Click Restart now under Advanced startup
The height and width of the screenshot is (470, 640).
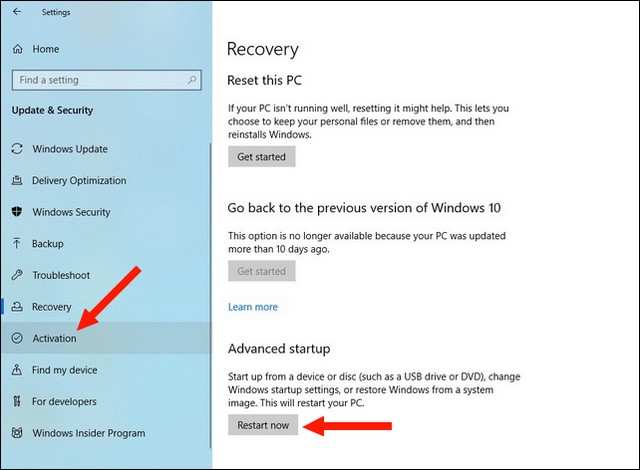[x=263, y=425]
